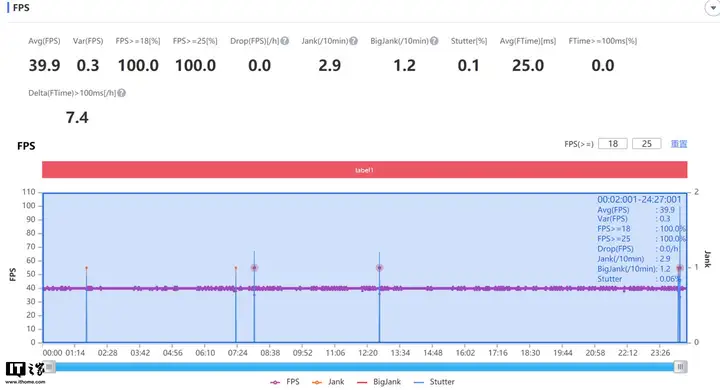Screen dimensions: 720x390
Task: Click the Avg(FPS) value 39.9
Action: (x=44, y=66)
